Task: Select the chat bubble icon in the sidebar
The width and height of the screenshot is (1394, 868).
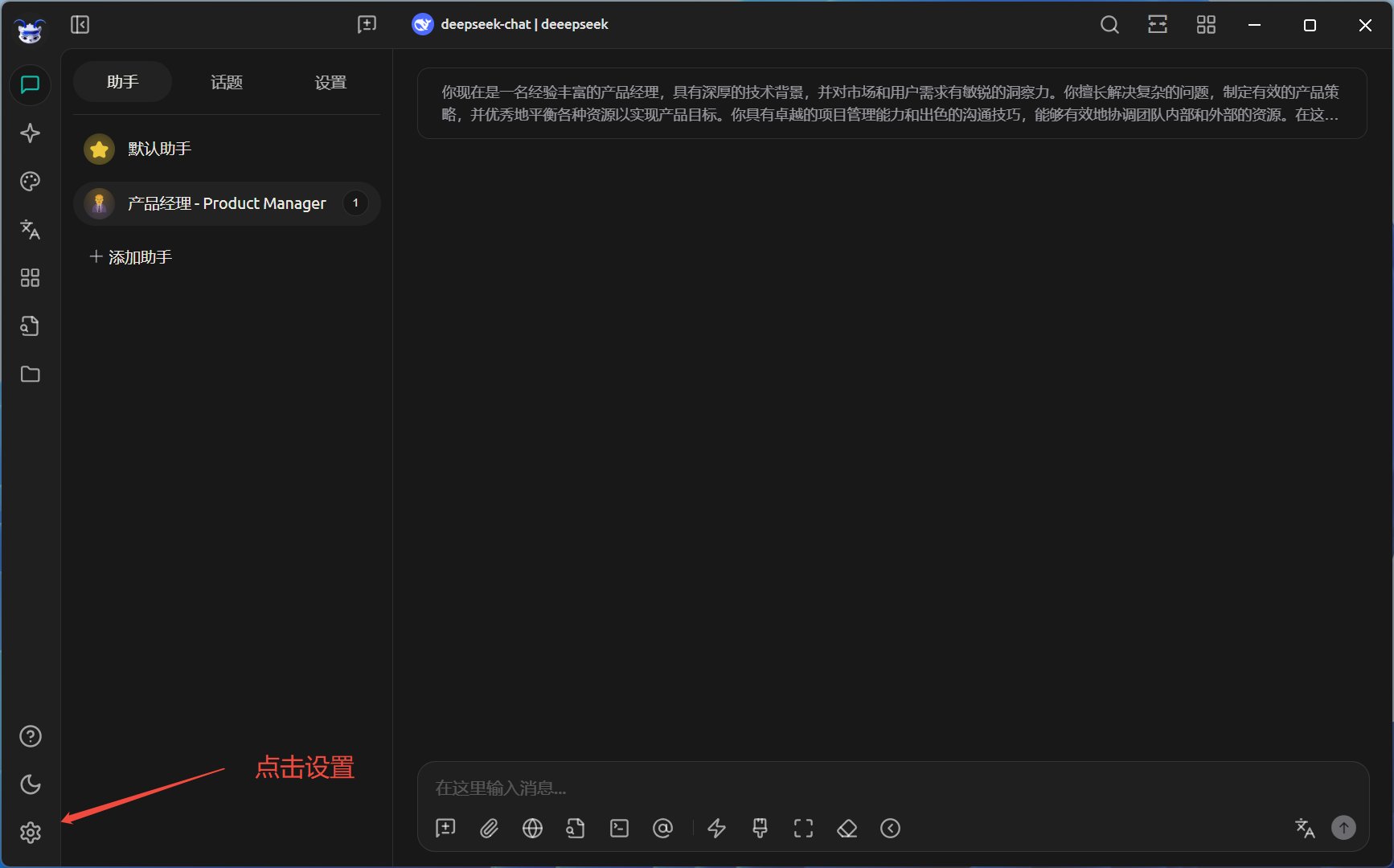Action: pos(31,85)
